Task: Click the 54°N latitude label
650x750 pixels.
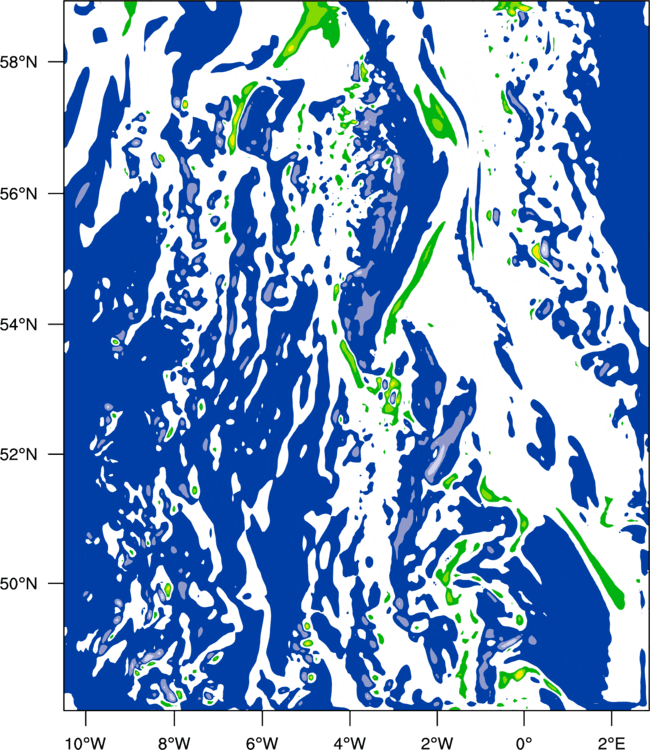Action: (x=19, y=325)
